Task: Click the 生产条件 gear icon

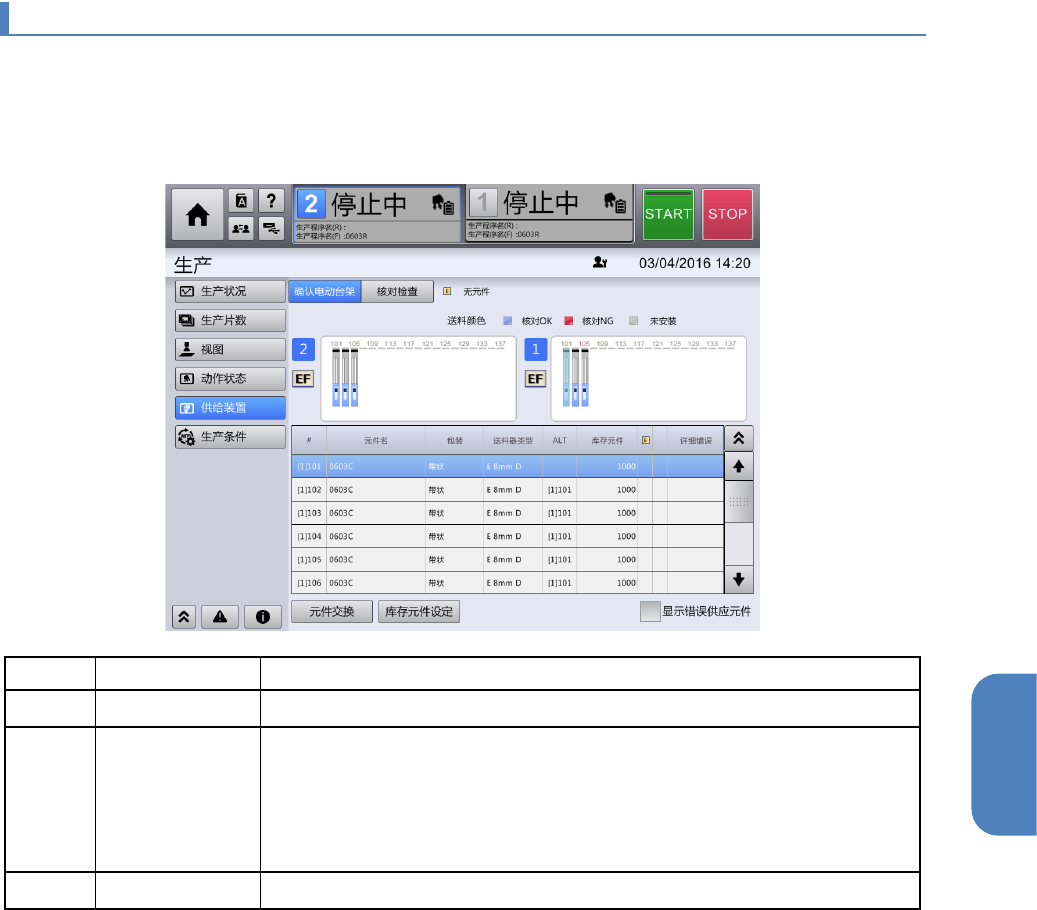Action: click(187, 436)
